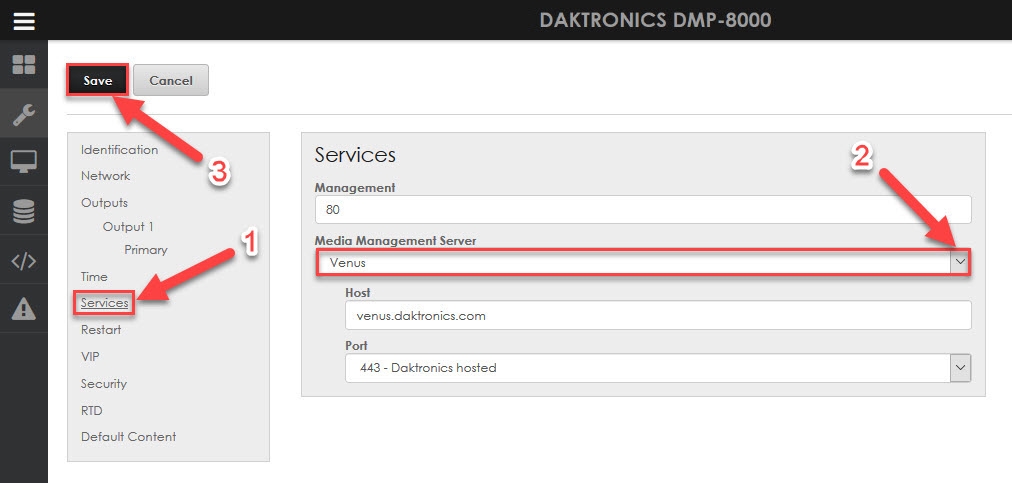Screen dimensions: 1012x483
Task: Open the database storage icon
Action: coord(23,211)
